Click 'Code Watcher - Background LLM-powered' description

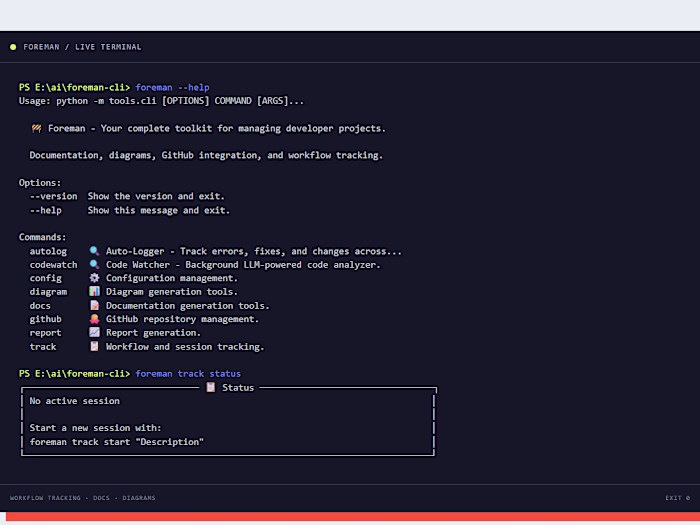[243, 265]
